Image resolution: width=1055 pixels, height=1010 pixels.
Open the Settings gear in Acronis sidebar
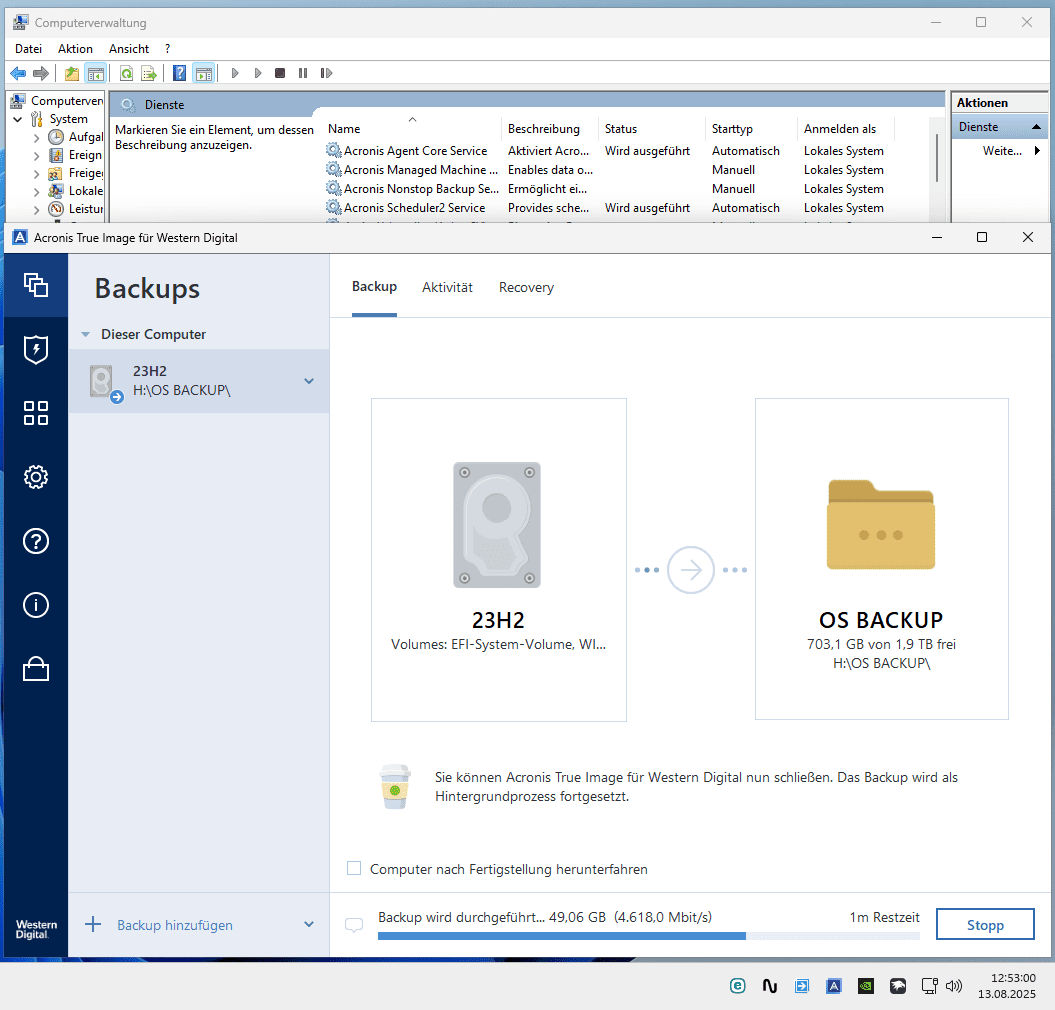[x=36, y=477]
